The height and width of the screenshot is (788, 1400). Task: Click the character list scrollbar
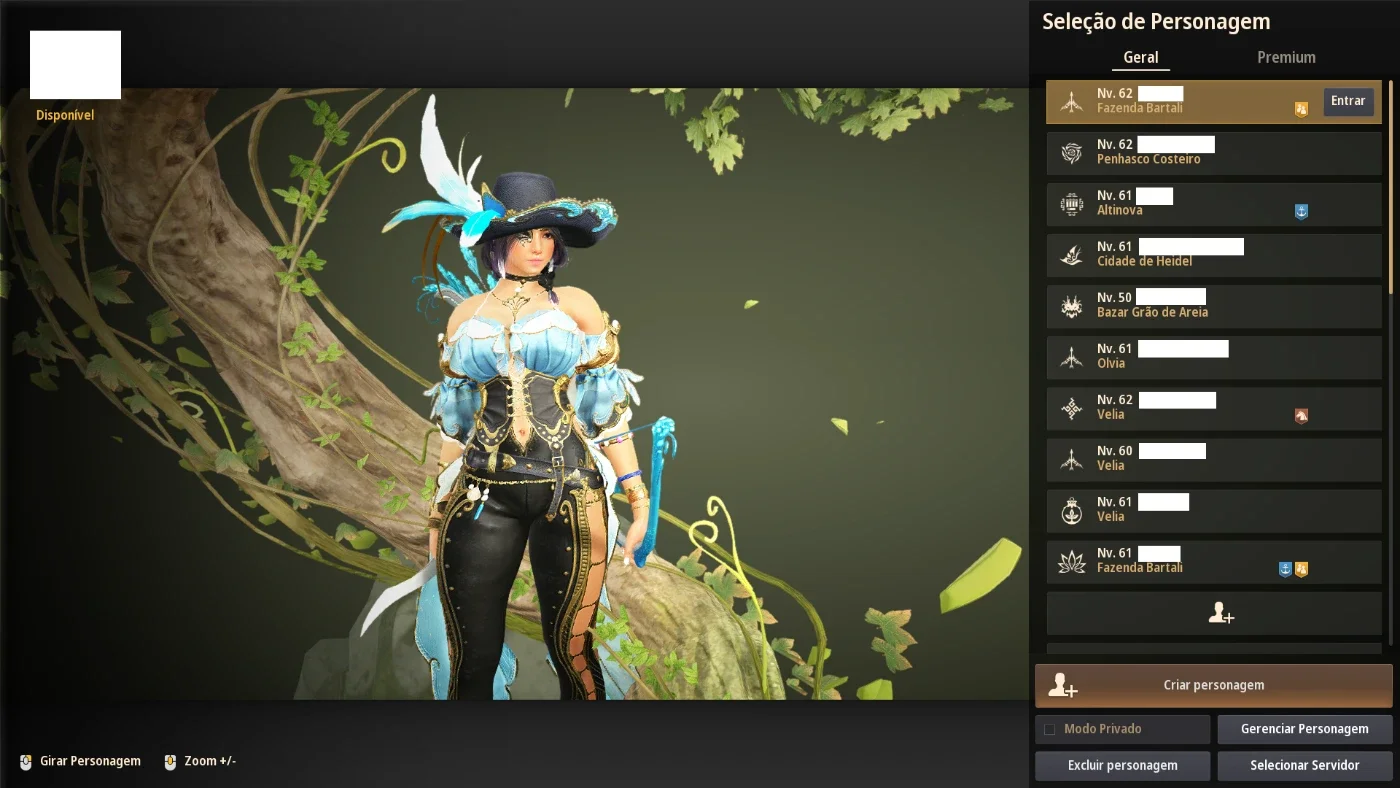1390,187
